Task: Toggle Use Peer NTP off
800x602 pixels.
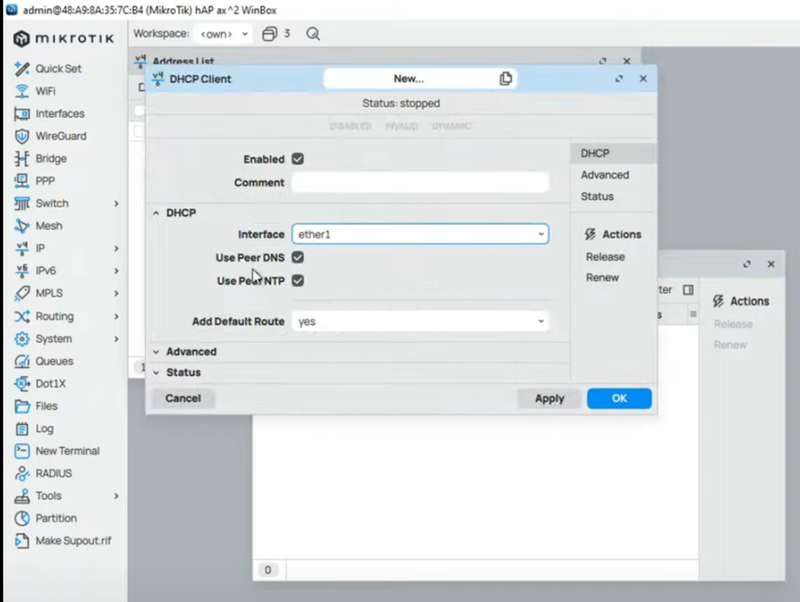Action: 297,280
